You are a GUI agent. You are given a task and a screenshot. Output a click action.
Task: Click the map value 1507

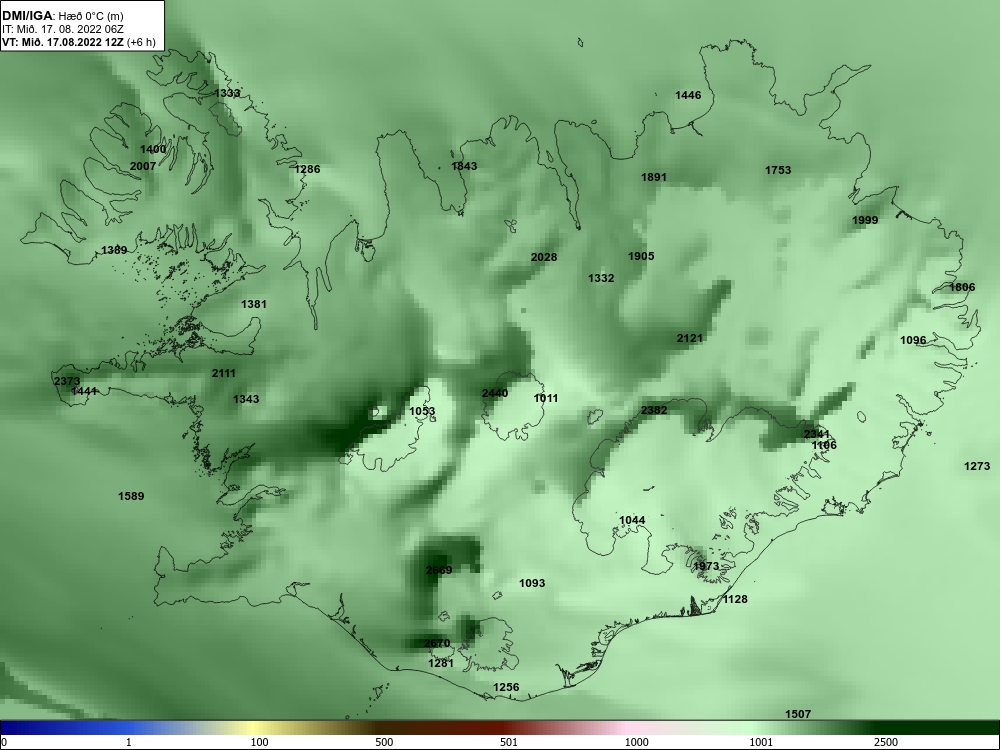point(798,714)
